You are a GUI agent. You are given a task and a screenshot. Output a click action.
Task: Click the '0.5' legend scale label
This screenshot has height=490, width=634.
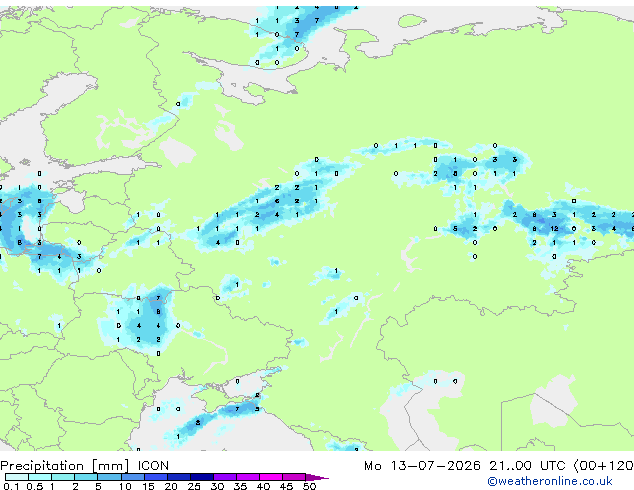[x=35, y=486]
